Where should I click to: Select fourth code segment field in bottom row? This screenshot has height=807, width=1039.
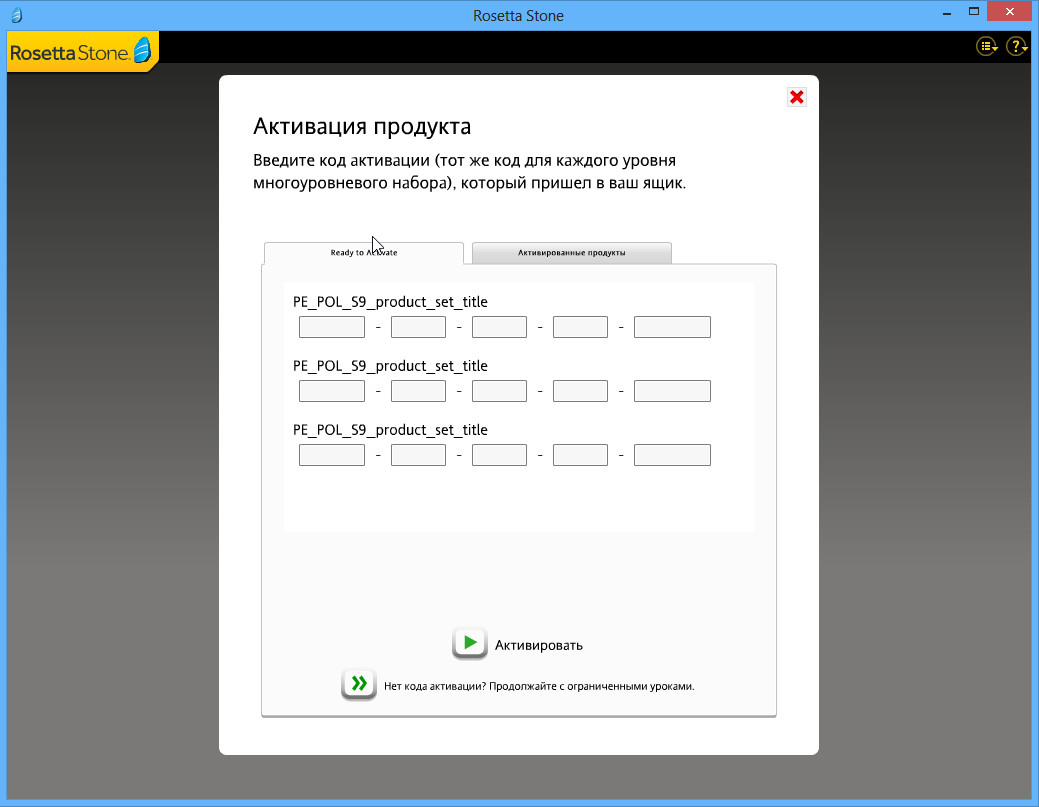pos(580,455)
